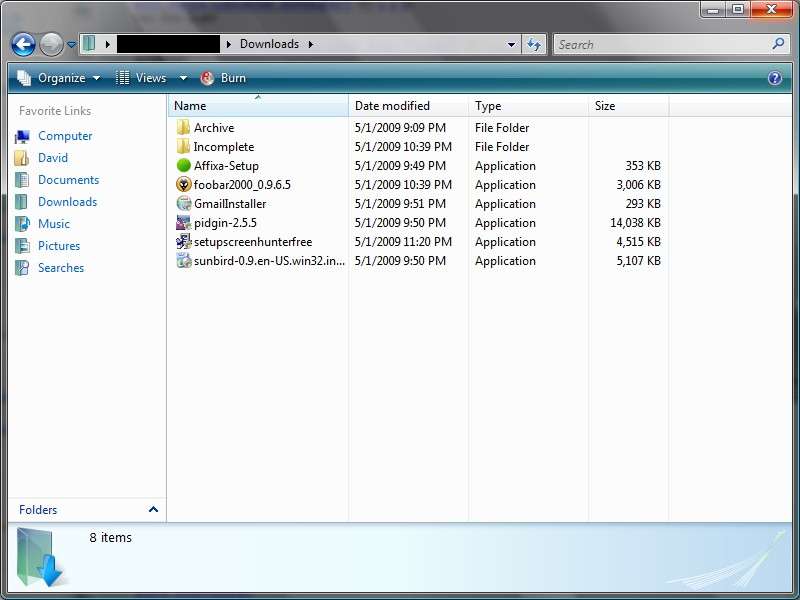800x600 pixels.
Task: Expand the Folders pane chevron
Action: (x=153, y=509)
